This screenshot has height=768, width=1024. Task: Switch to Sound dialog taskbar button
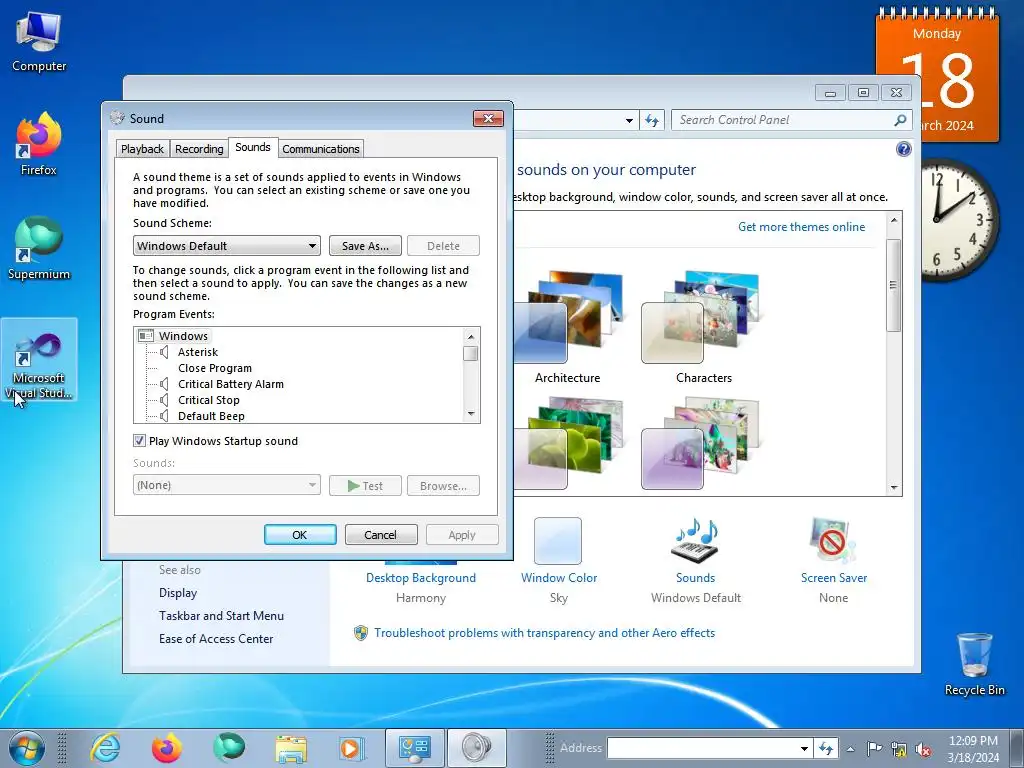476,748
